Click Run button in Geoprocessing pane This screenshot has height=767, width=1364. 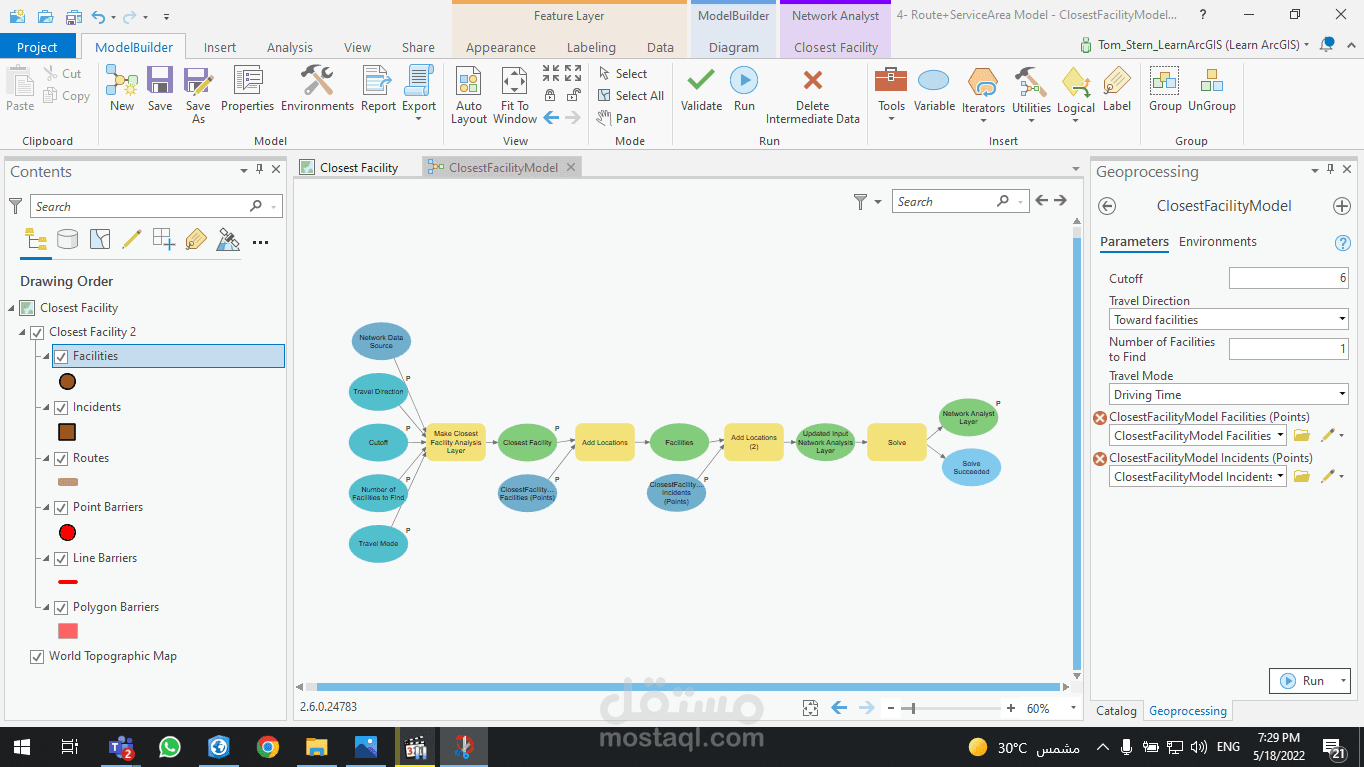point(1303,681)
